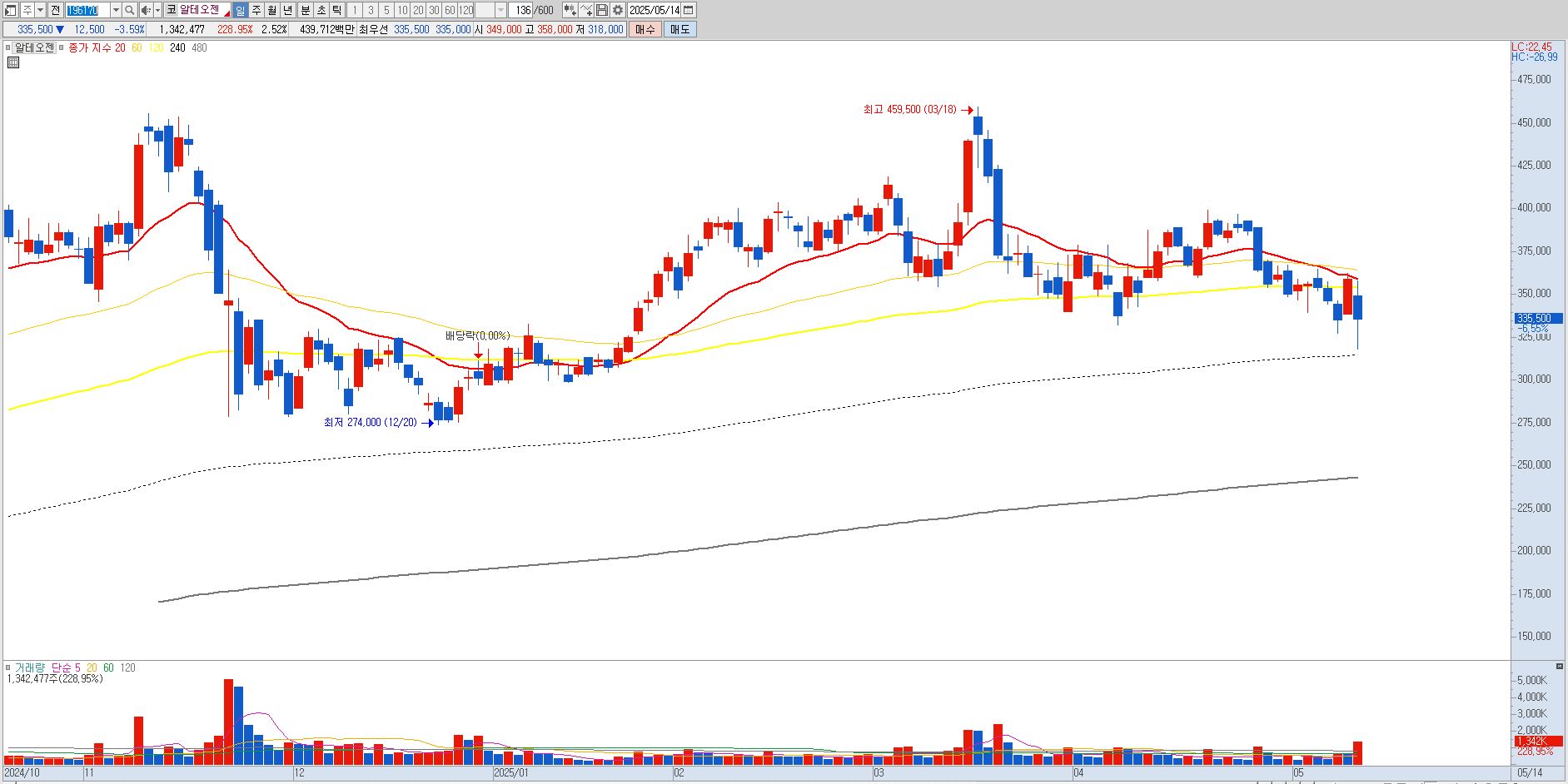Click the 코 market marker before 알테오젠
Screen dimensions: 1568x784
171,10
